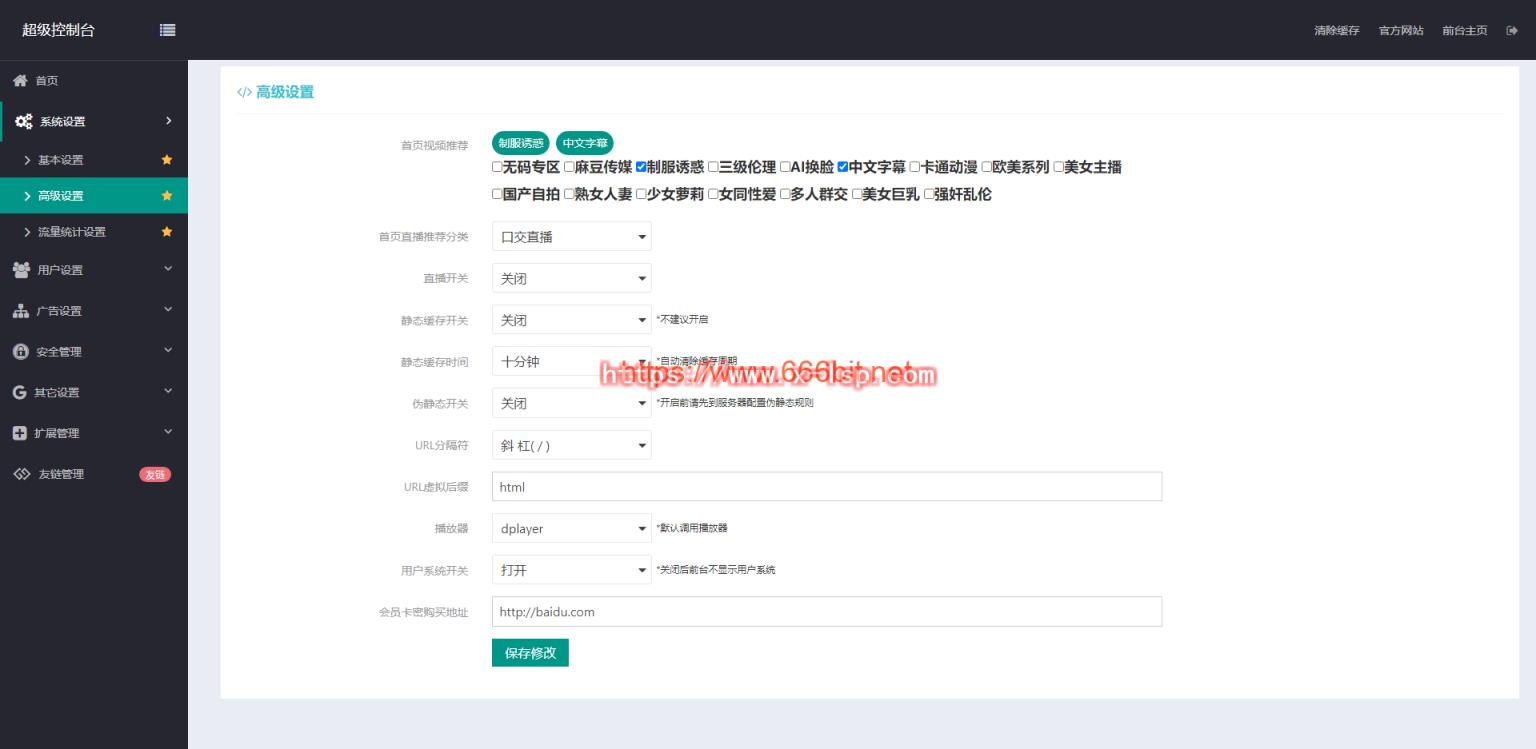Click the sitemap icon beside 广告设置
This screenshot has width=1536, height=749.
click(x=20, y=311)
